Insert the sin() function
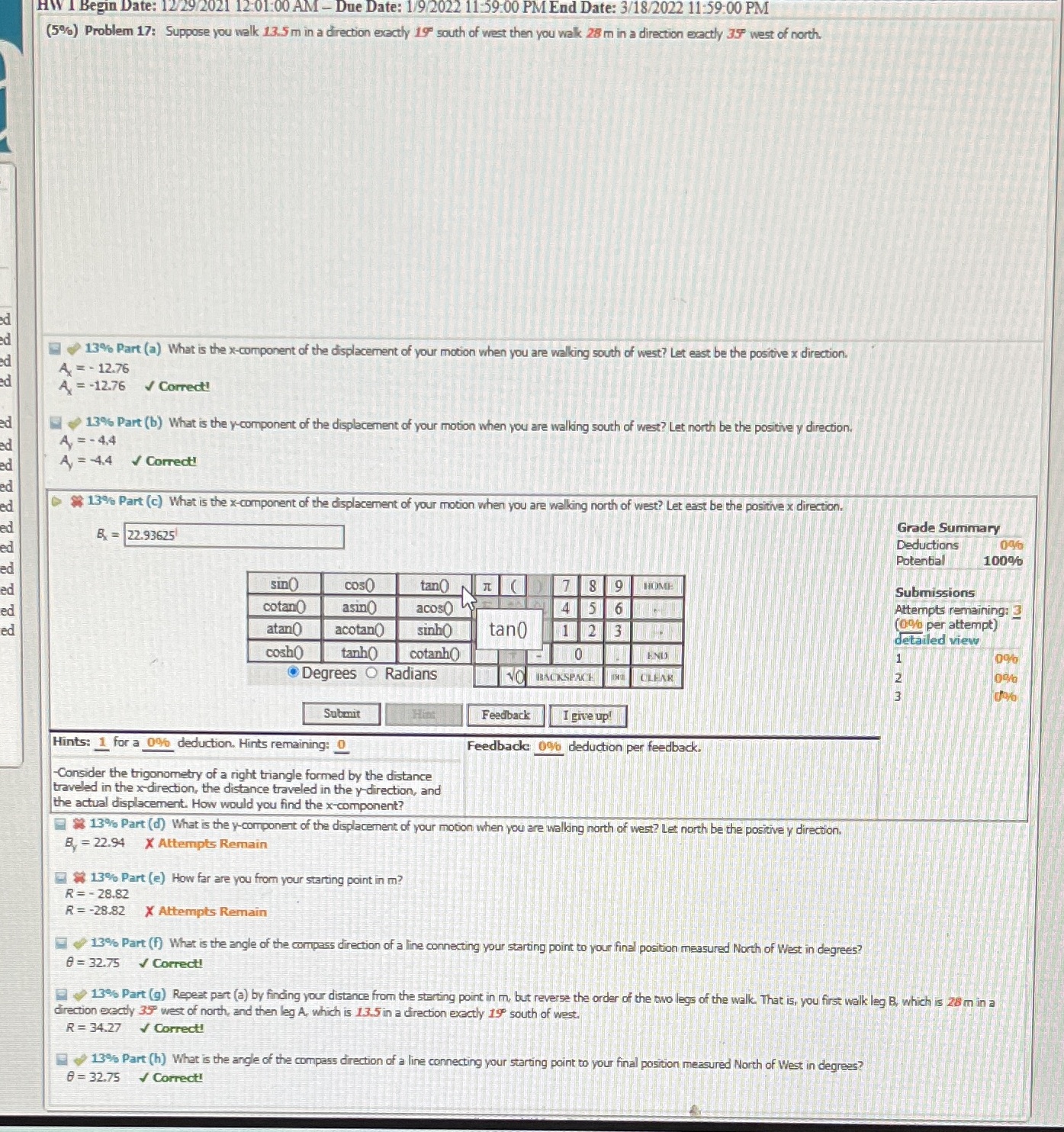Image resolution: width=1064 pixels, height=1132 pixels. [284, 585]
